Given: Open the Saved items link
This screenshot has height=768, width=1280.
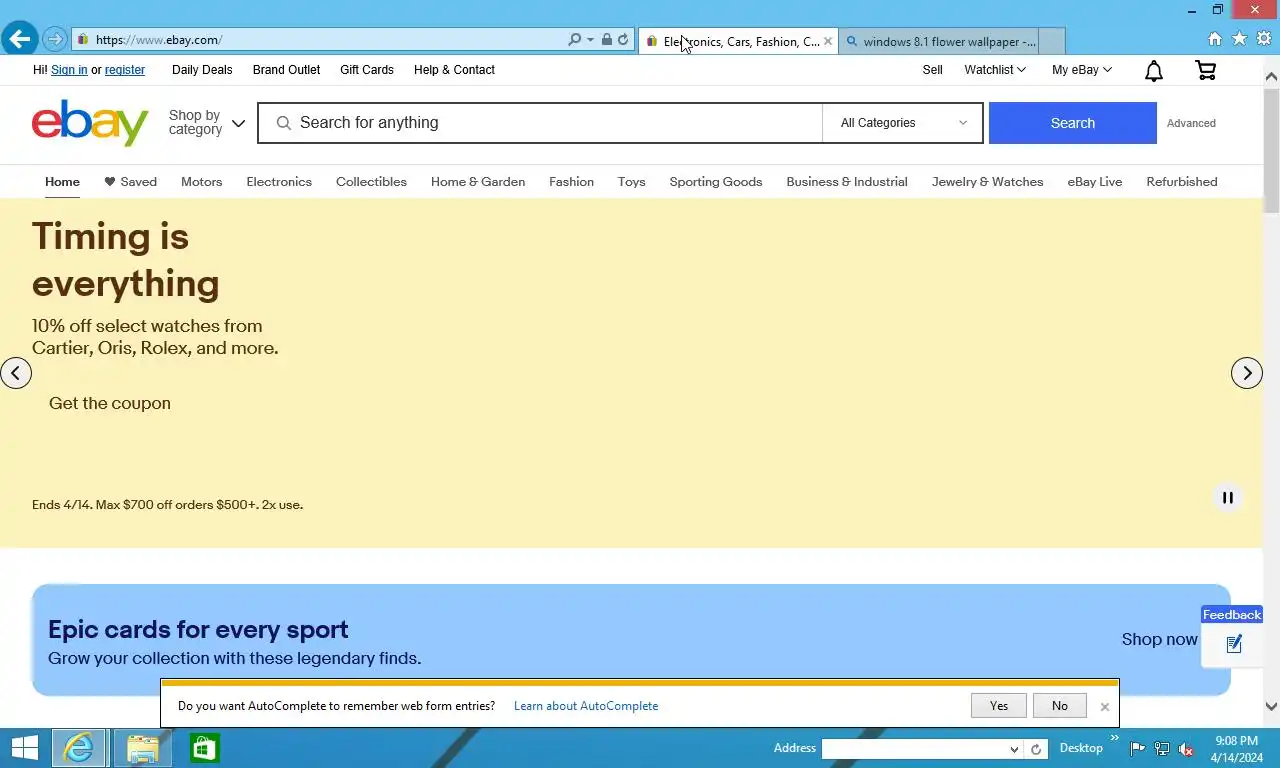Looking at the screenshot, I should coord(131,182).
